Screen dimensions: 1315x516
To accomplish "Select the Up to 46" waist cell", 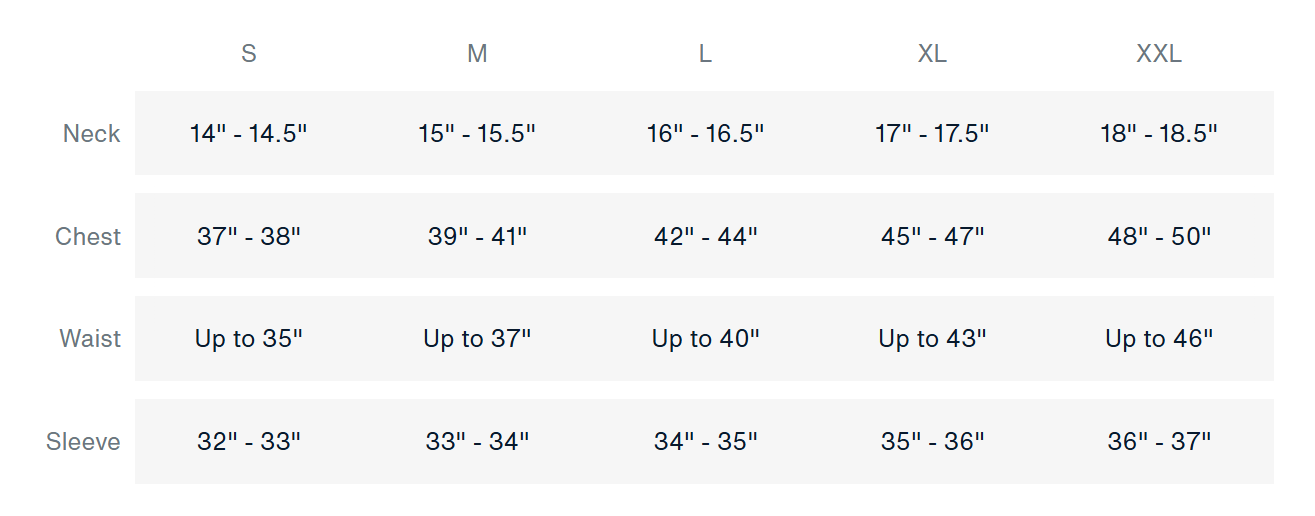I will [1159, 339].
